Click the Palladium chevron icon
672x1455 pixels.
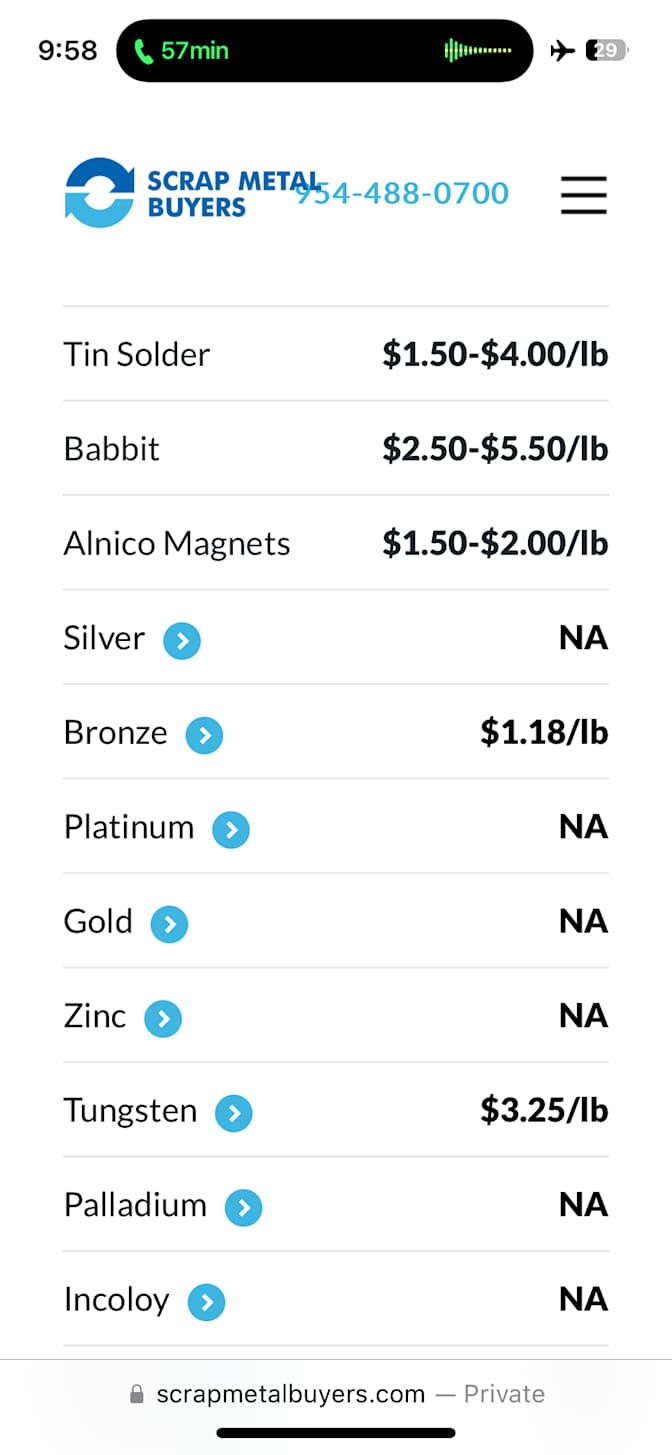click(x=243, y=1207)
